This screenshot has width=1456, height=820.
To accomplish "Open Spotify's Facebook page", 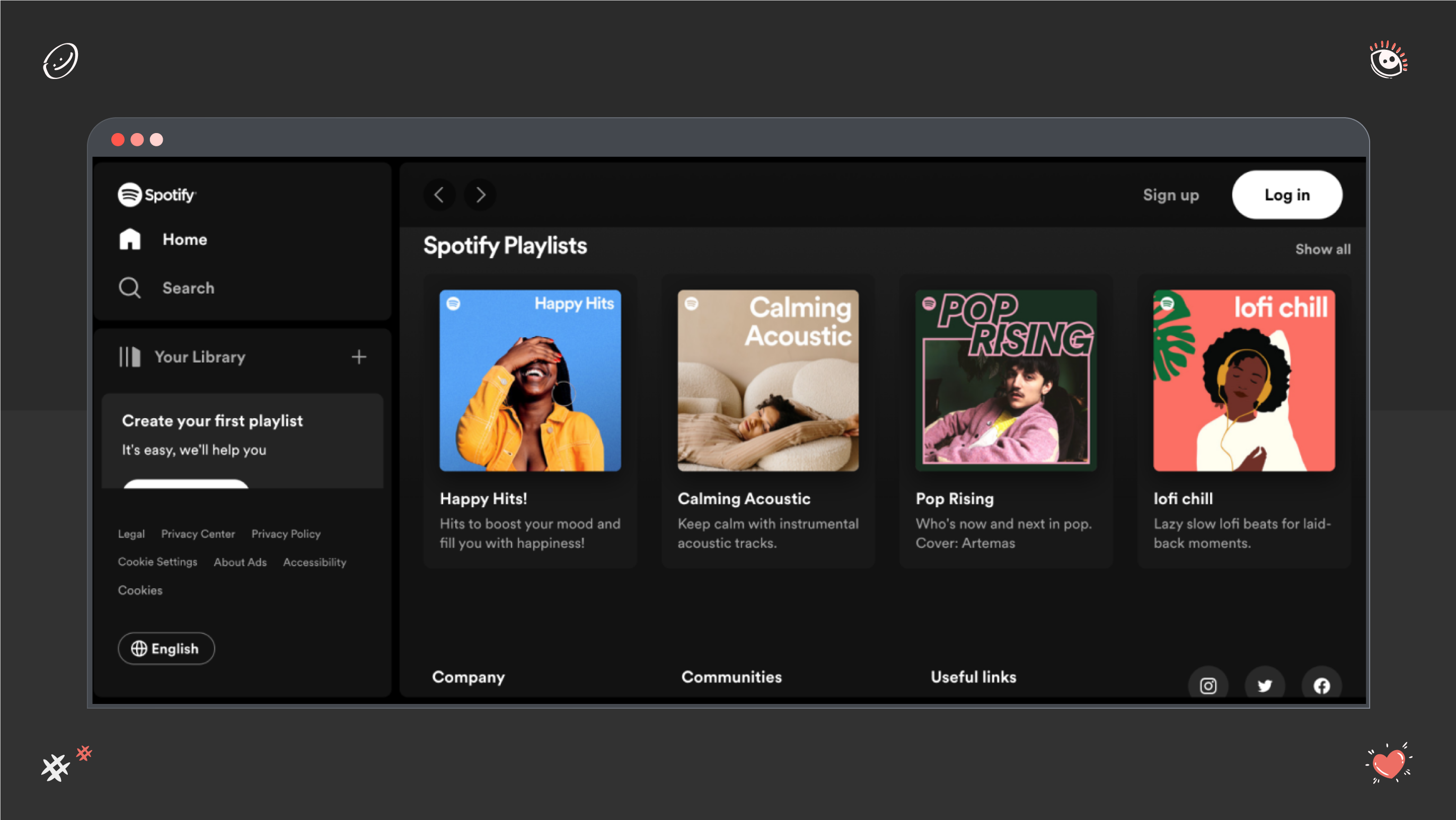I will pos(1321,685).
